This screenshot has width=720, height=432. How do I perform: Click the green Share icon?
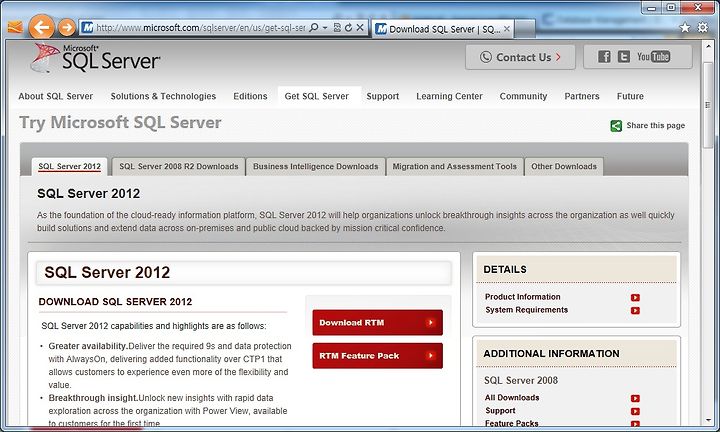[616, 126]
